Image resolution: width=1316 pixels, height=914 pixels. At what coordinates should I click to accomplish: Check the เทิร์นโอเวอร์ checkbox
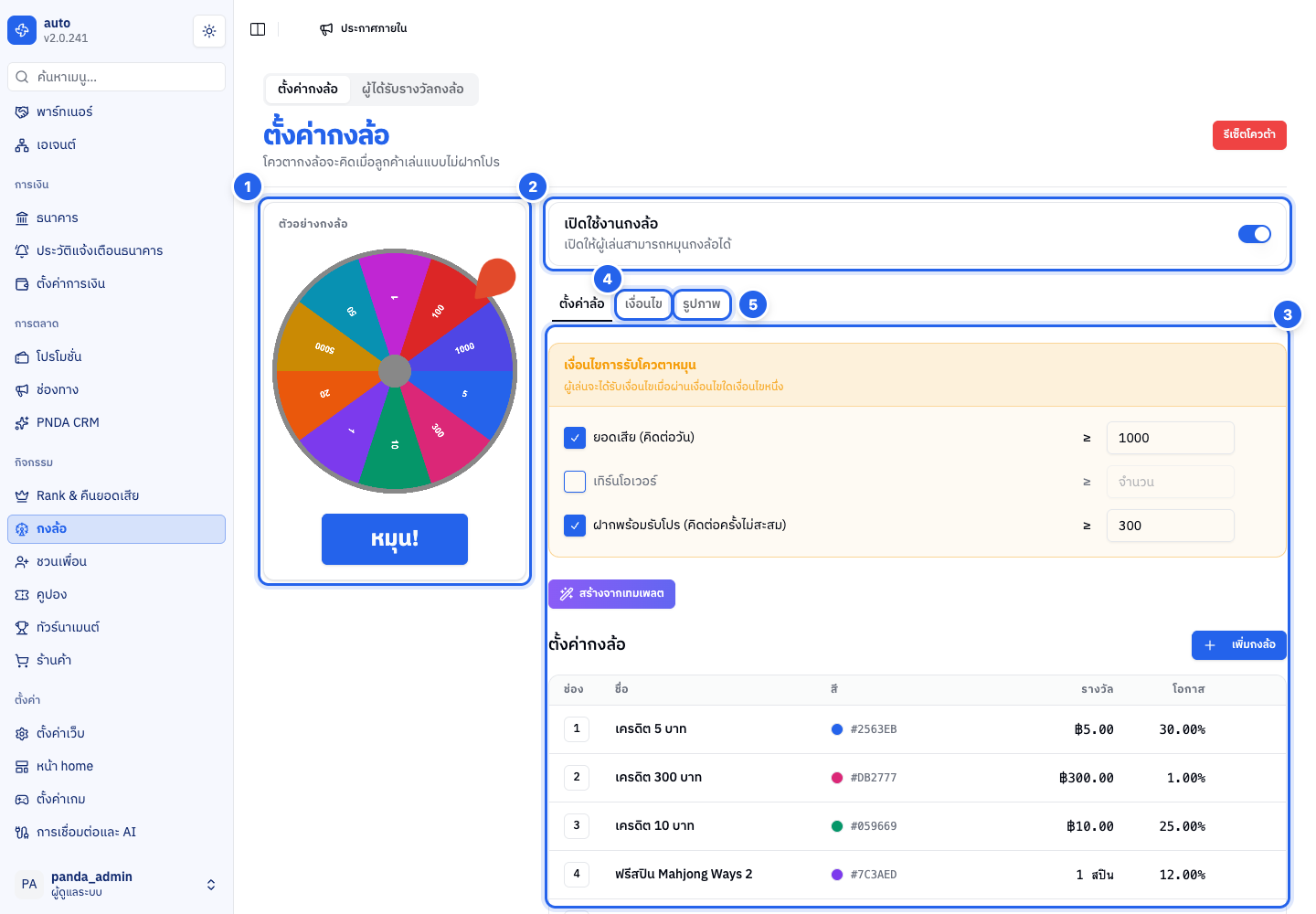[x=575, y=482]
